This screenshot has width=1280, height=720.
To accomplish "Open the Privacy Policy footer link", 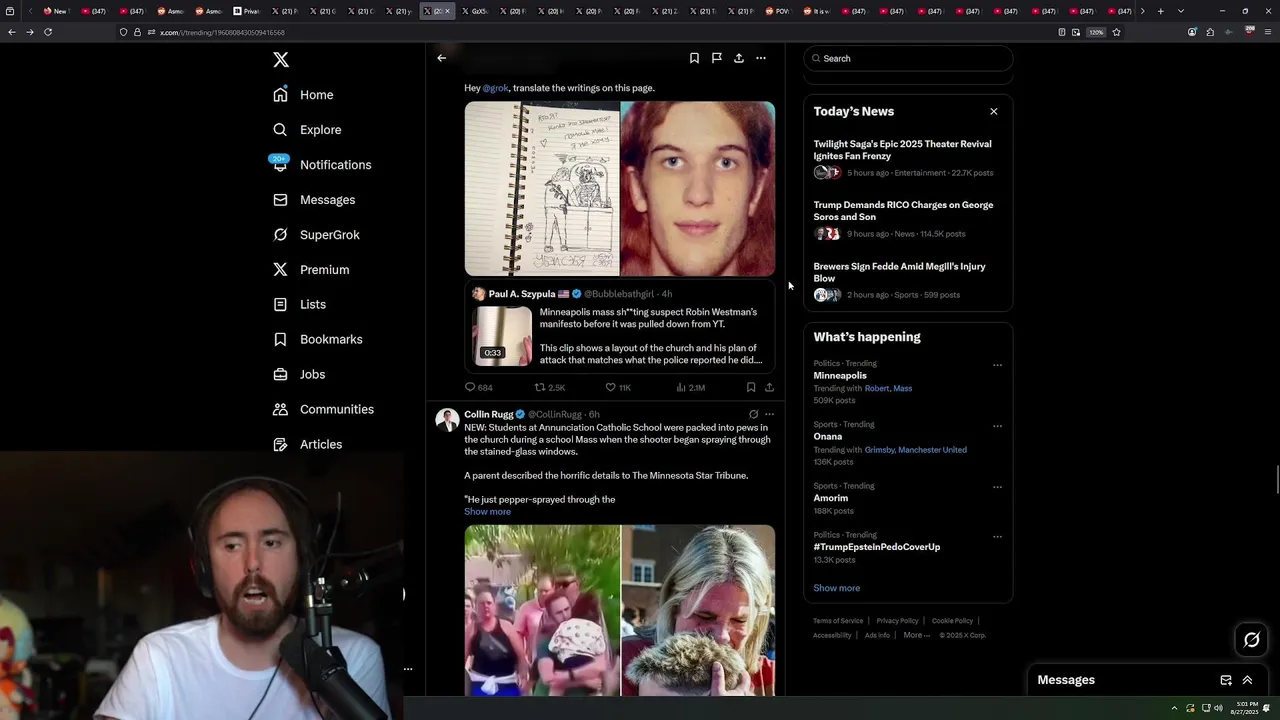I will pos(897,621).
